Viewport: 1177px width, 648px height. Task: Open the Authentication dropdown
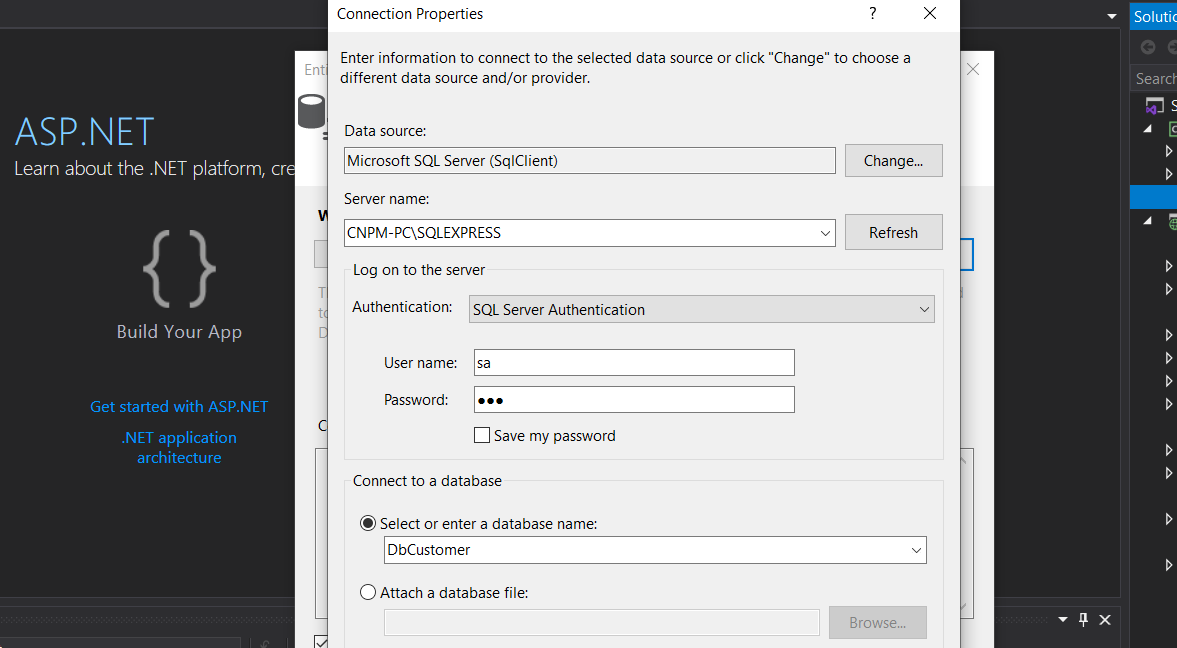702,309
